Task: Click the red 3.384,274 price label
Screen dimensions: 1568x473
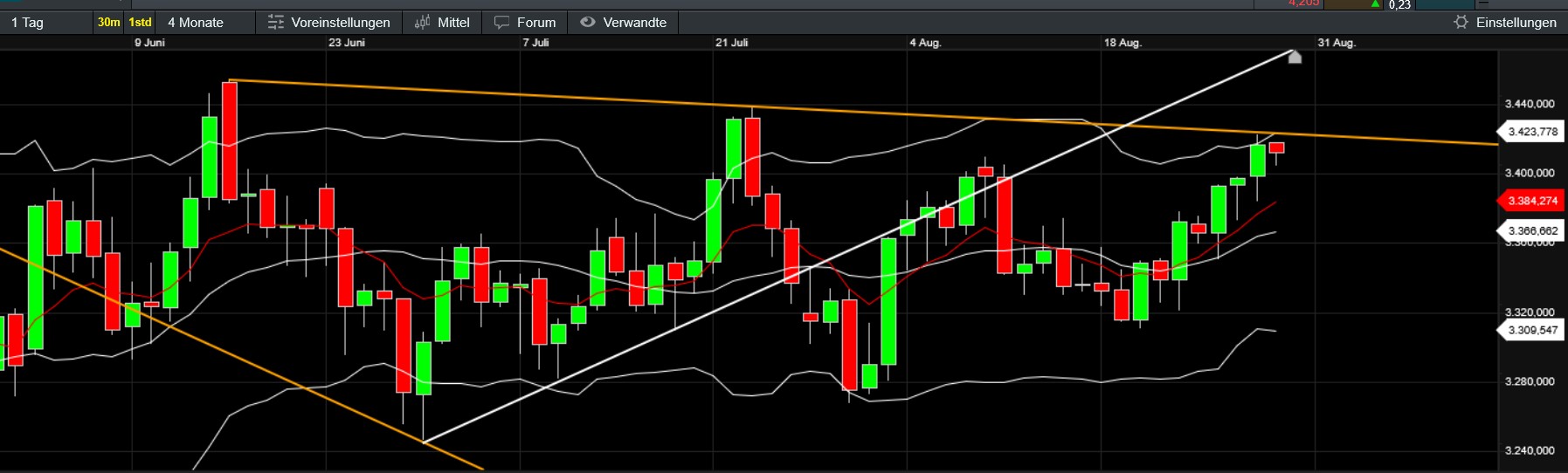Action: pyautogui.click(x=1532, y=201)
